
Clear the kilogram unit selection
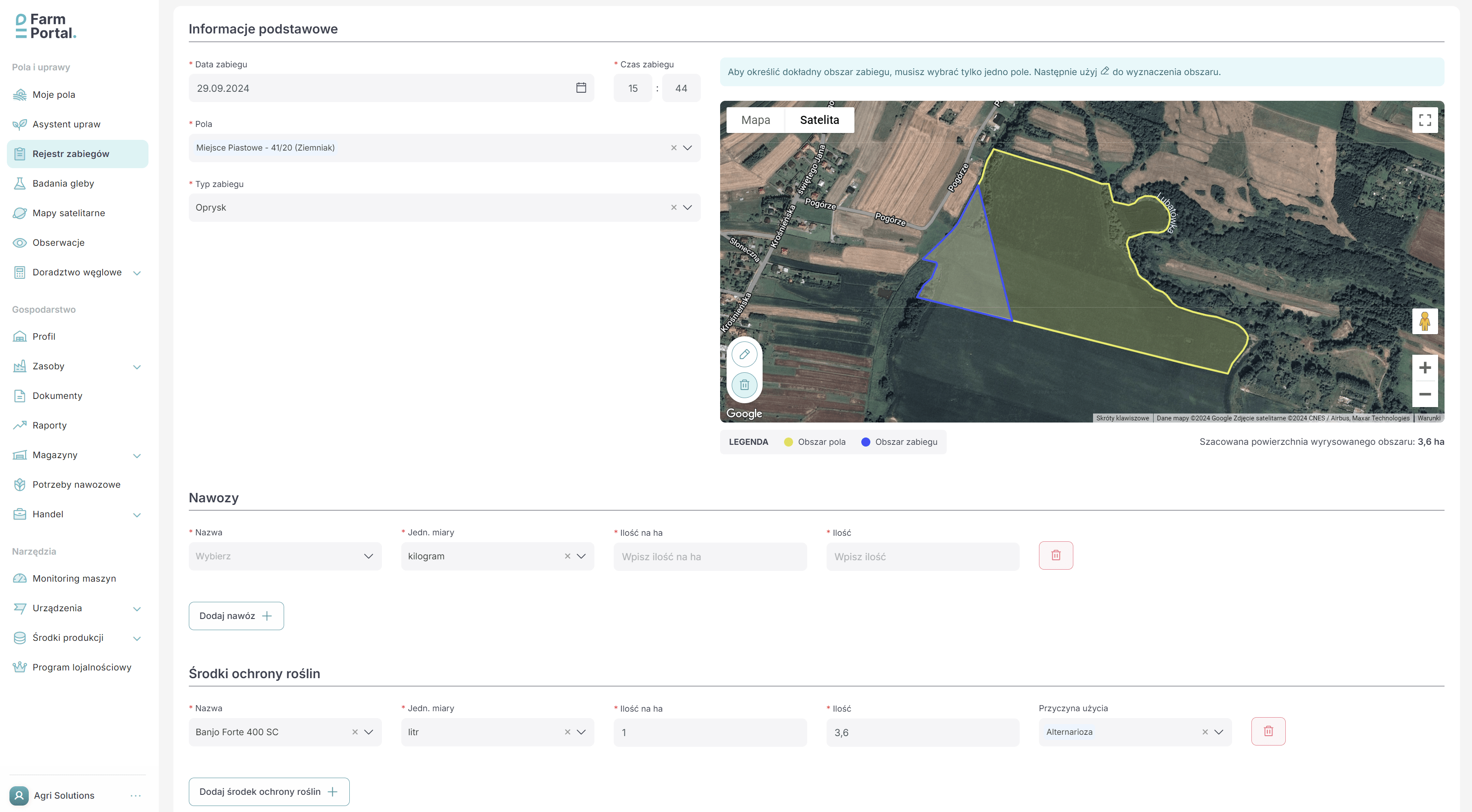pos(567,556)
